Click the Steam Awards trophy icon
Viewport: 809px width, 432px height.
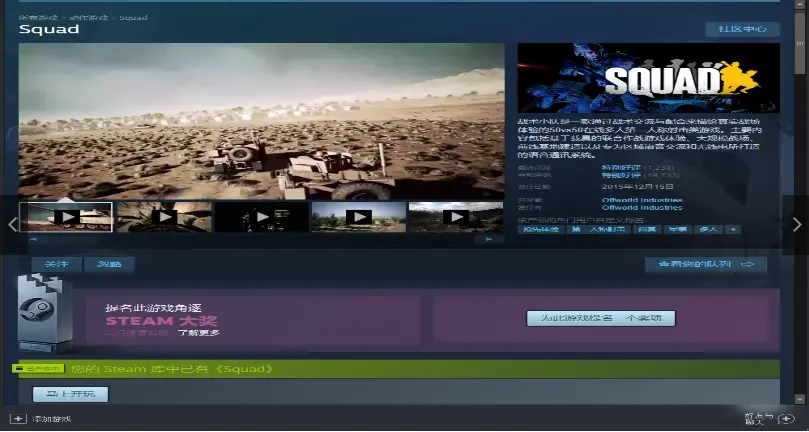click(43, 314)
